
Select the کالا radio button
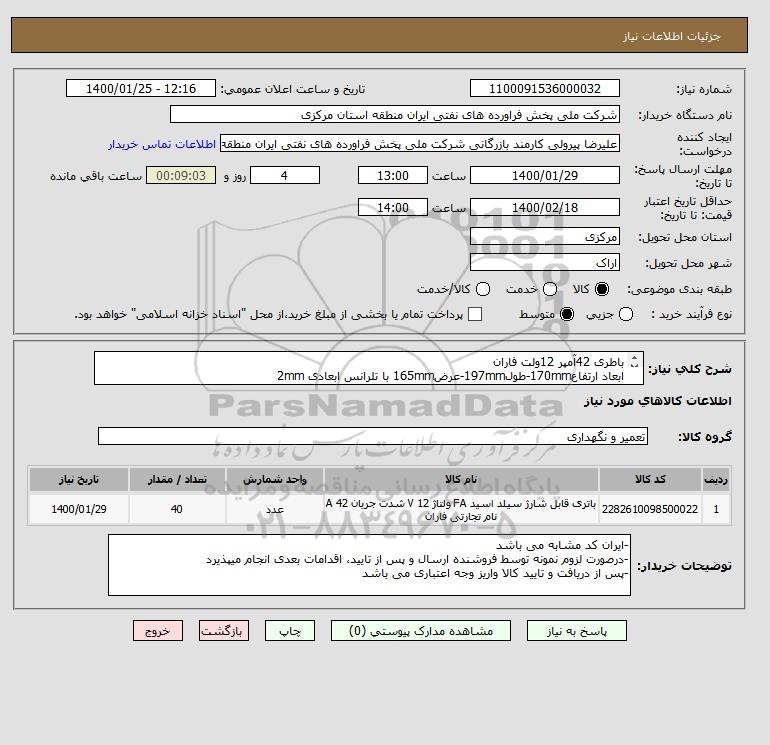602,289
